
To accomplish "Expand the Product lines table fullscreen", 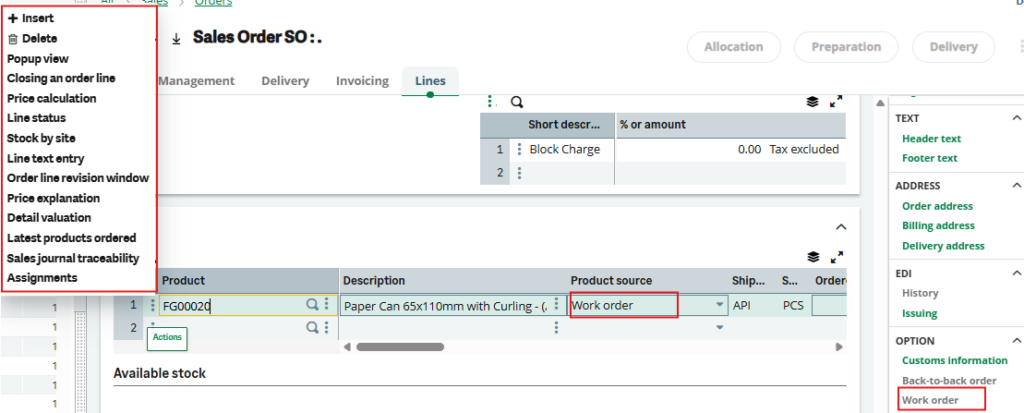I will point(837,257).
